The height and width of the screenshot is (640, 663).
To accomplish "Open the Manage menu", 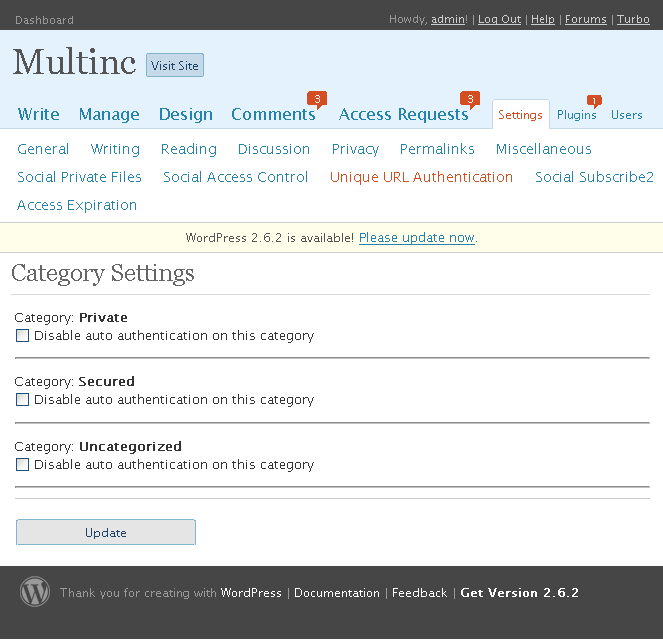I will pos(109,114).
